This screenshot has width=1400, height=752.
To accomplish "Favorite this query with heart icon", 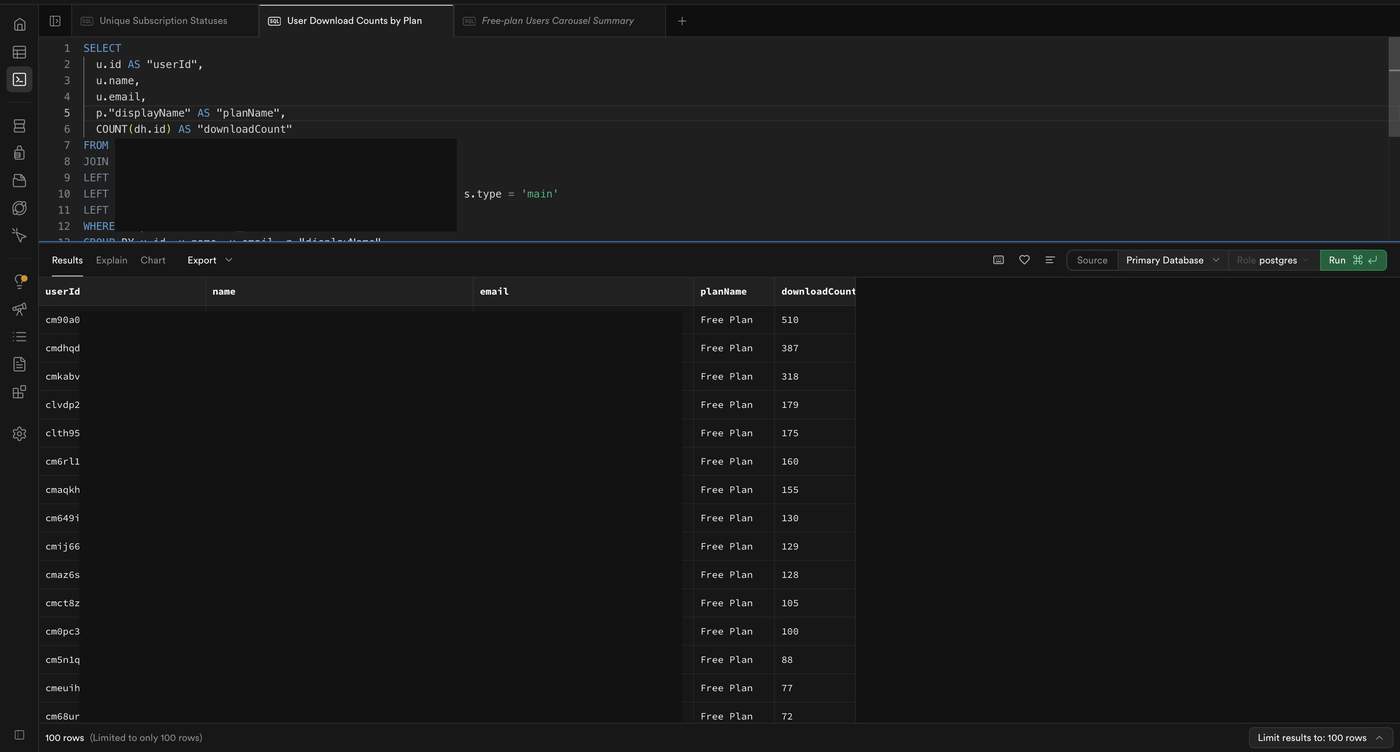I will point(1024,260).
